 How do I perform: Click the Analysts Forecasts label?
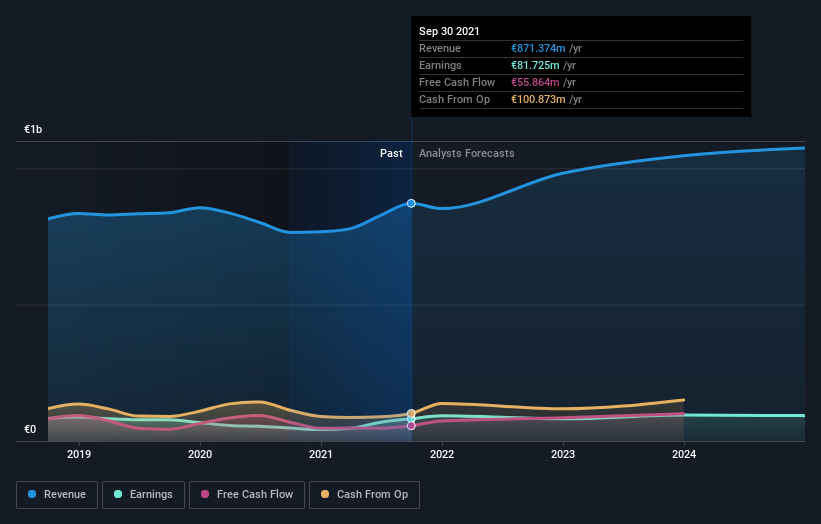point(467,153)
